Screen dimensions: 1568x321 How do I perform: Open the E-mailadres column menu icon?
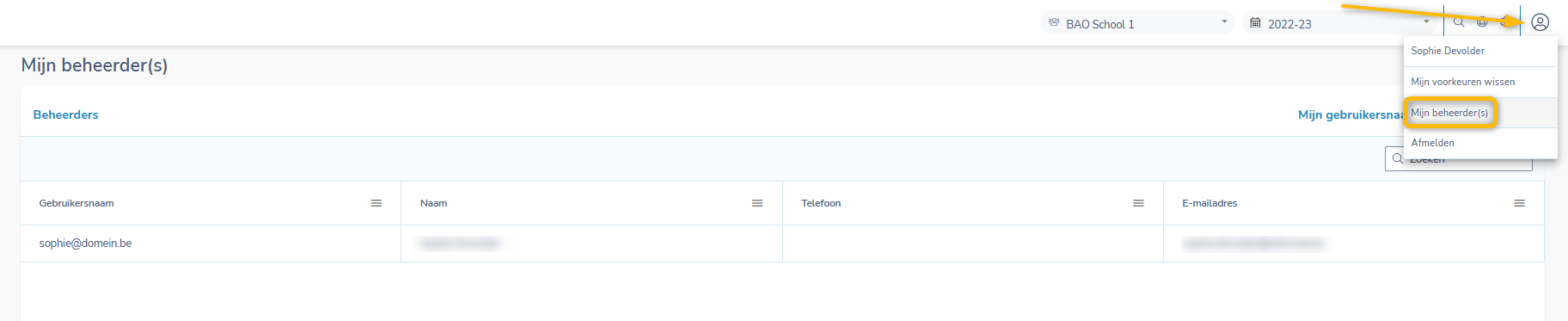pyautogui.click(x=1519, y=203)
